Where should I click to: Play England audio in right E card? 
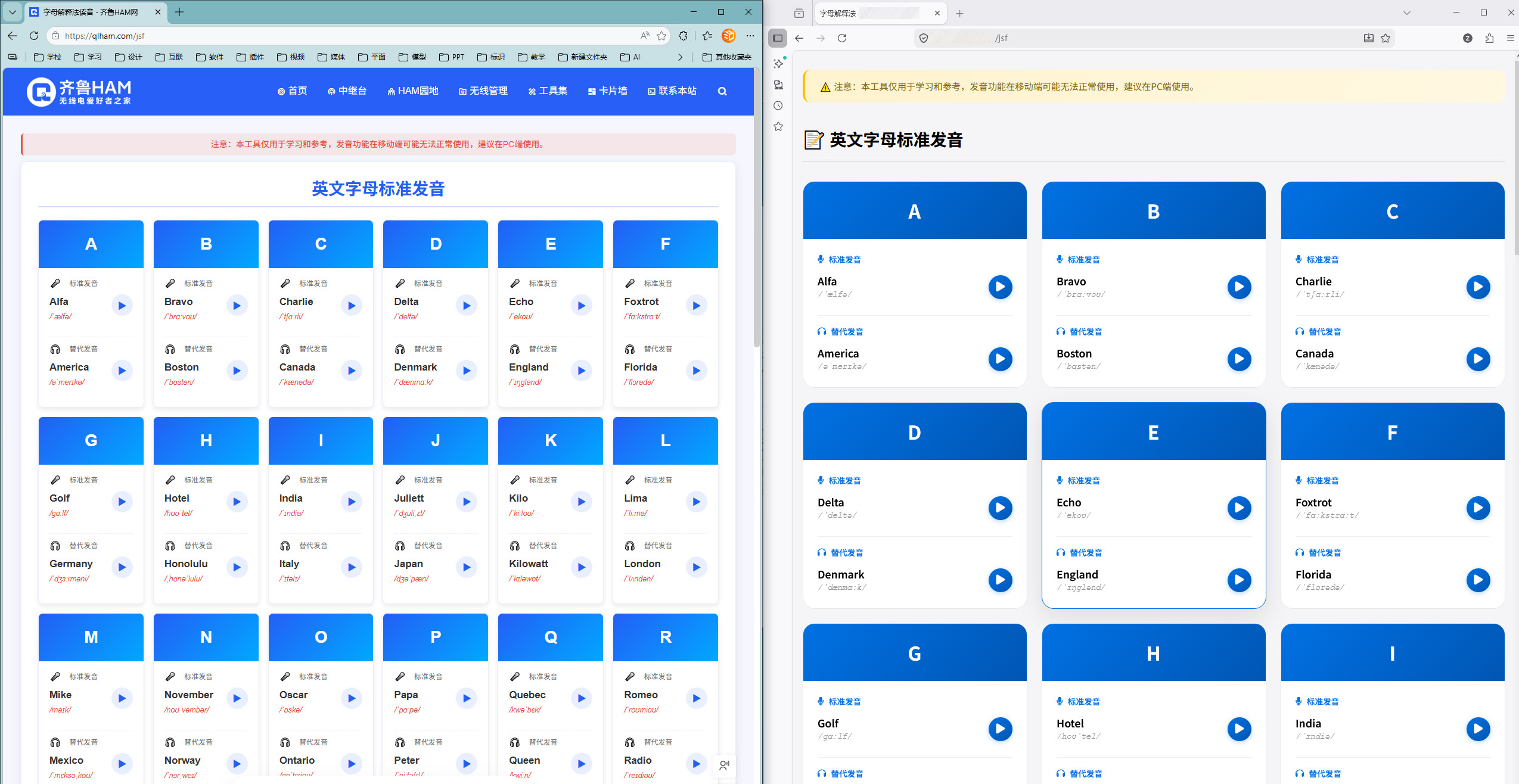(1238, 580)
